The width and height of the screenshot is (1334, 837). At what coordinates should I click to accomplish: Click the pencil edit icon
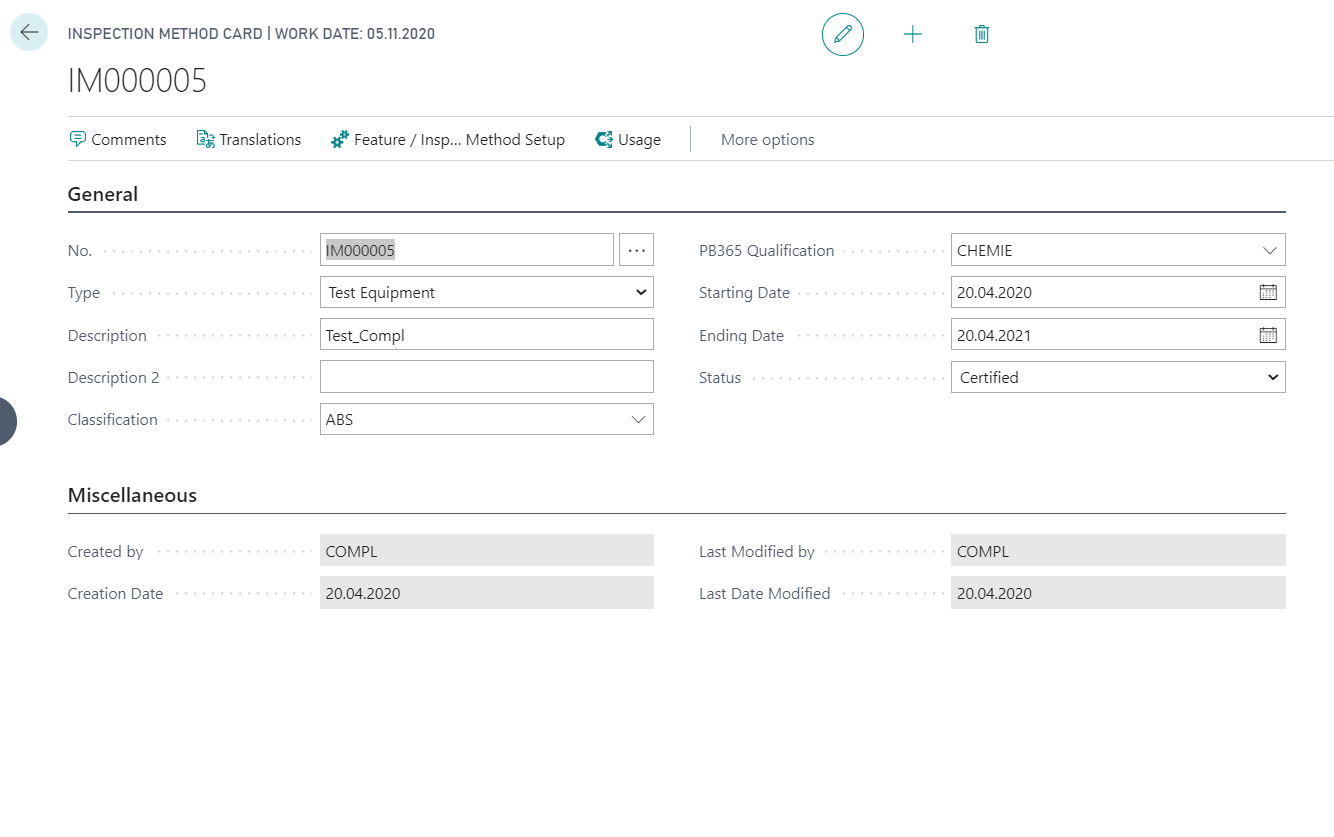(843, 34)
